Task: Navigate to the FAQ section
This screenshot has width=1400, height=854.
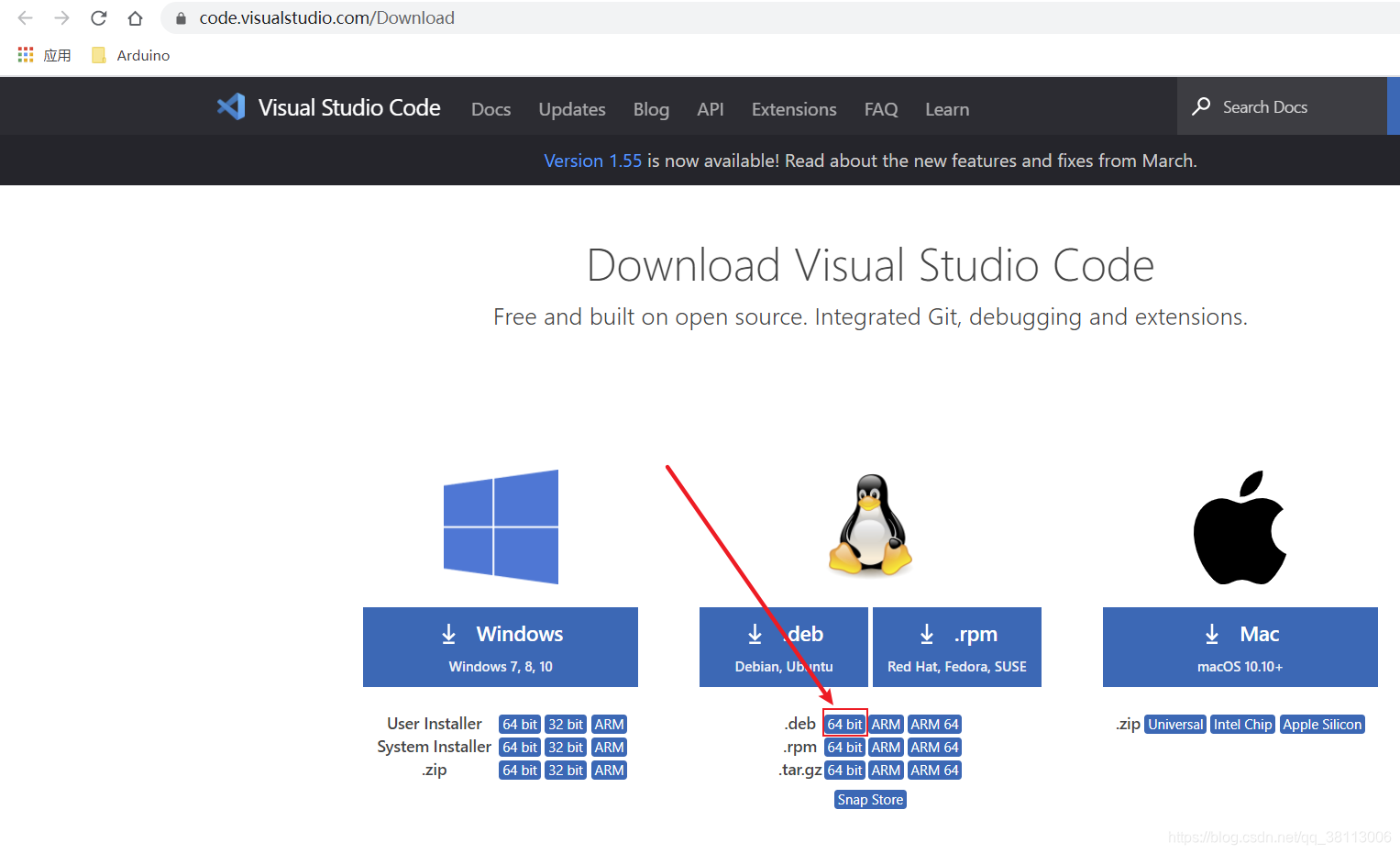Action: coord(880,109)
